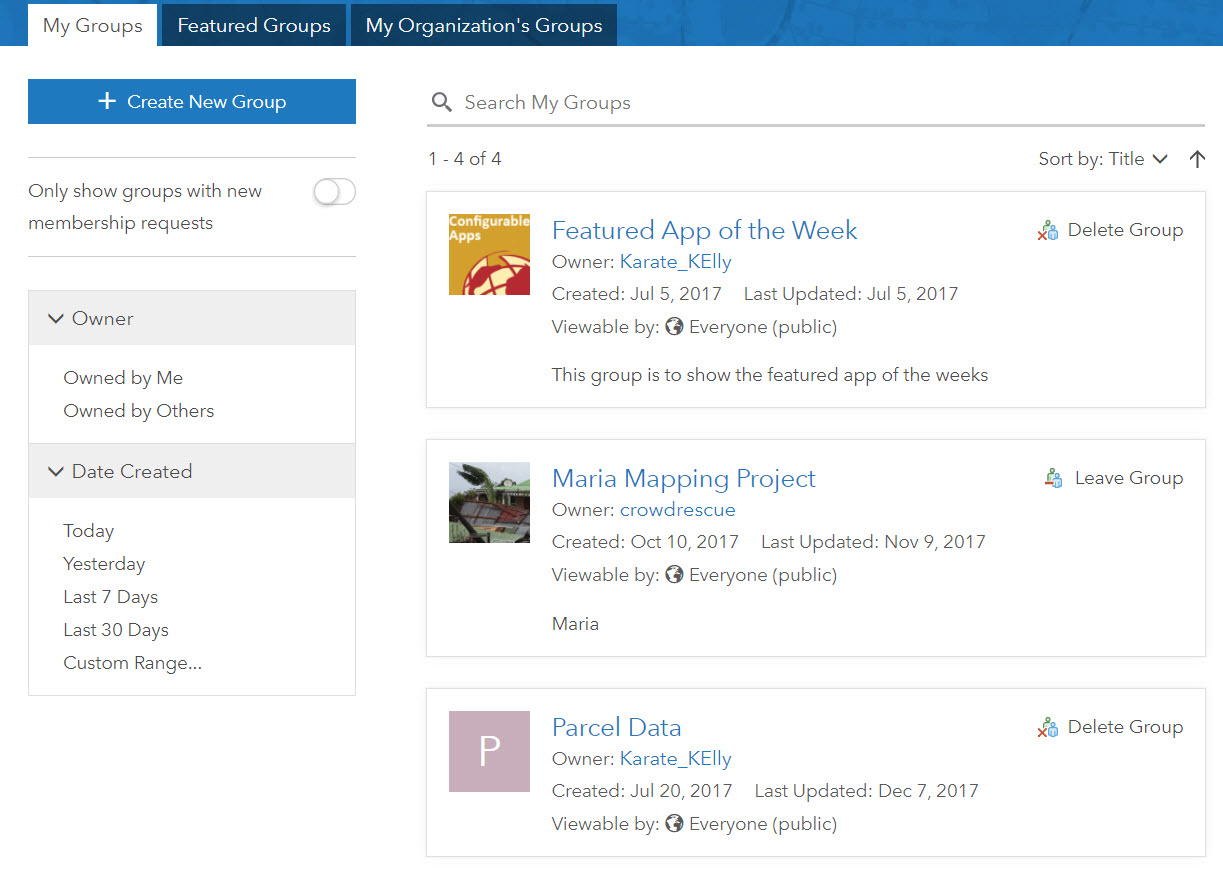Click the search magnifier icon

pos(441,102)
